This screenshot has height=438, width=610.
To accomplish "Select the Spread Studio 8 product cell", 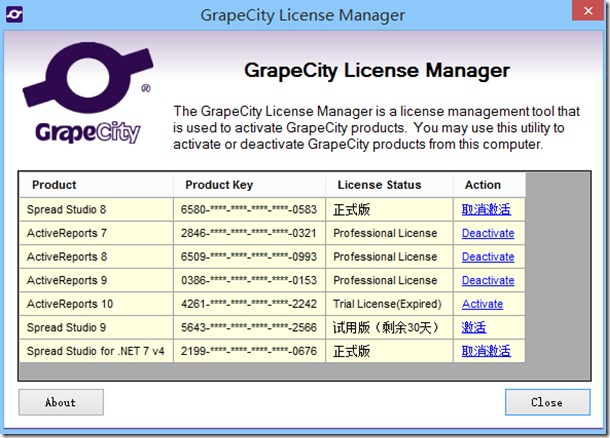I will coord(96,210).
